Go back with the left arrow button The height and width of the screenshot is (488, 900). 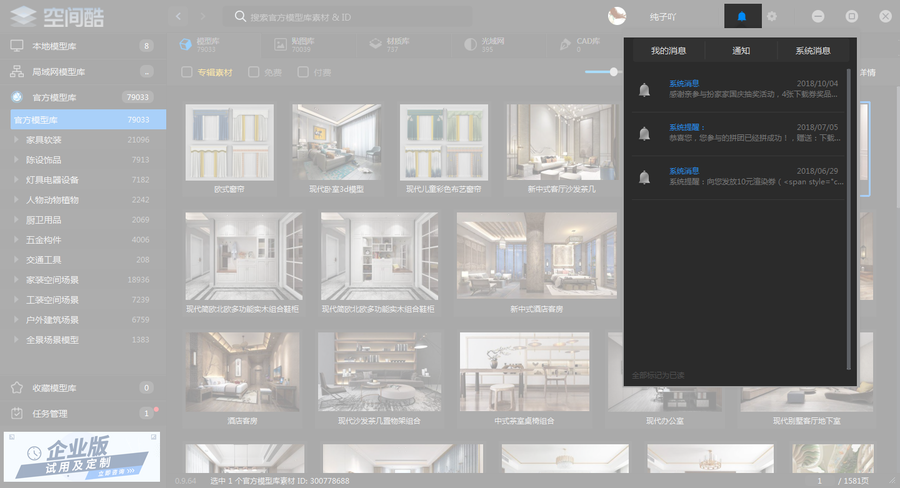[x=179, y=16]
